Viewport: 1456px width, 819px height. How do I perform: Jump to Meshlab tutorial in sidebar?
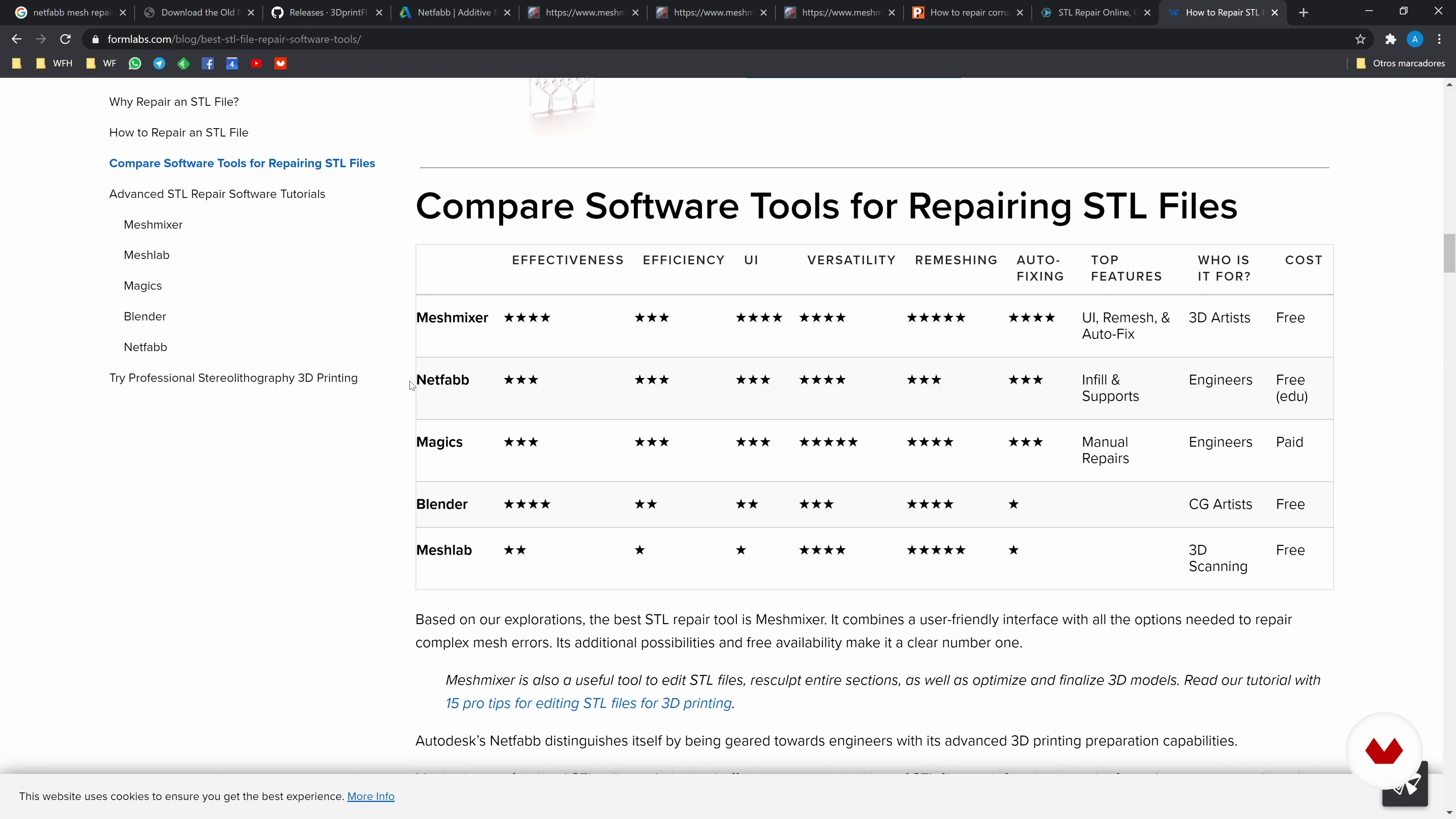[146, 255]
